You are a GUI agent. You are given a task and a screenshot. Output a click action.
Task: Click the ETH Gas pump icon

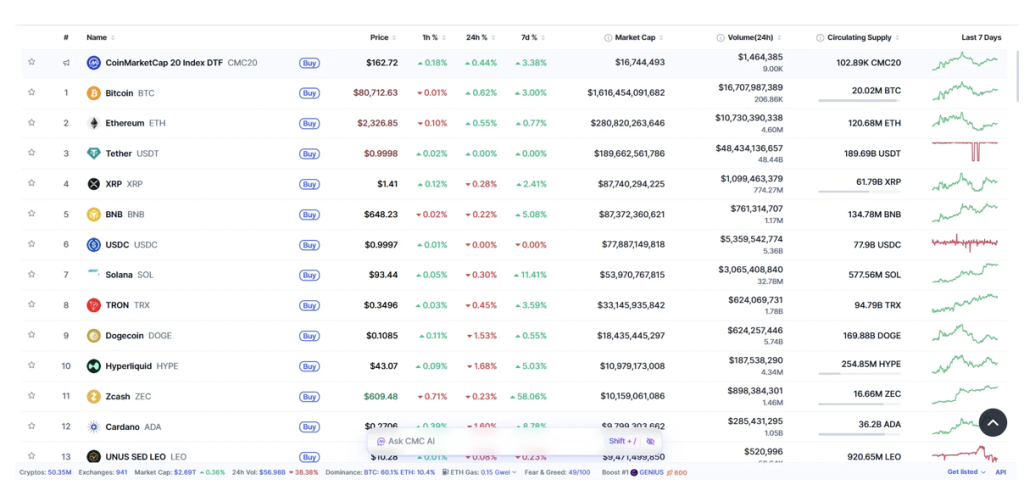point(445,472)
